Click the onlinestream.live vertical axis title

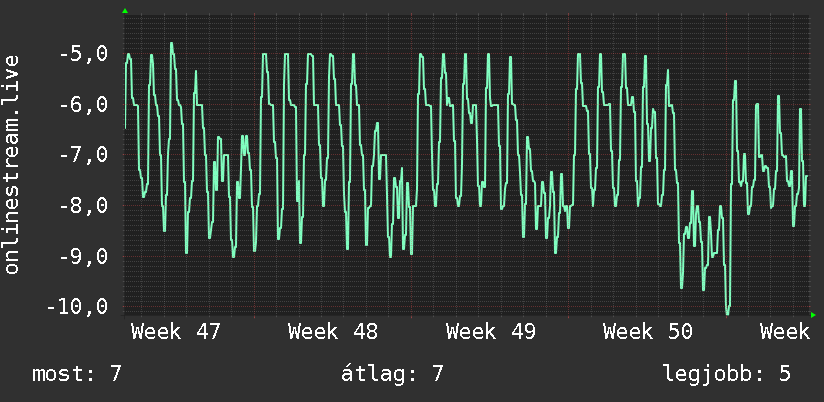pyautogui.click(x=12, y=164)
